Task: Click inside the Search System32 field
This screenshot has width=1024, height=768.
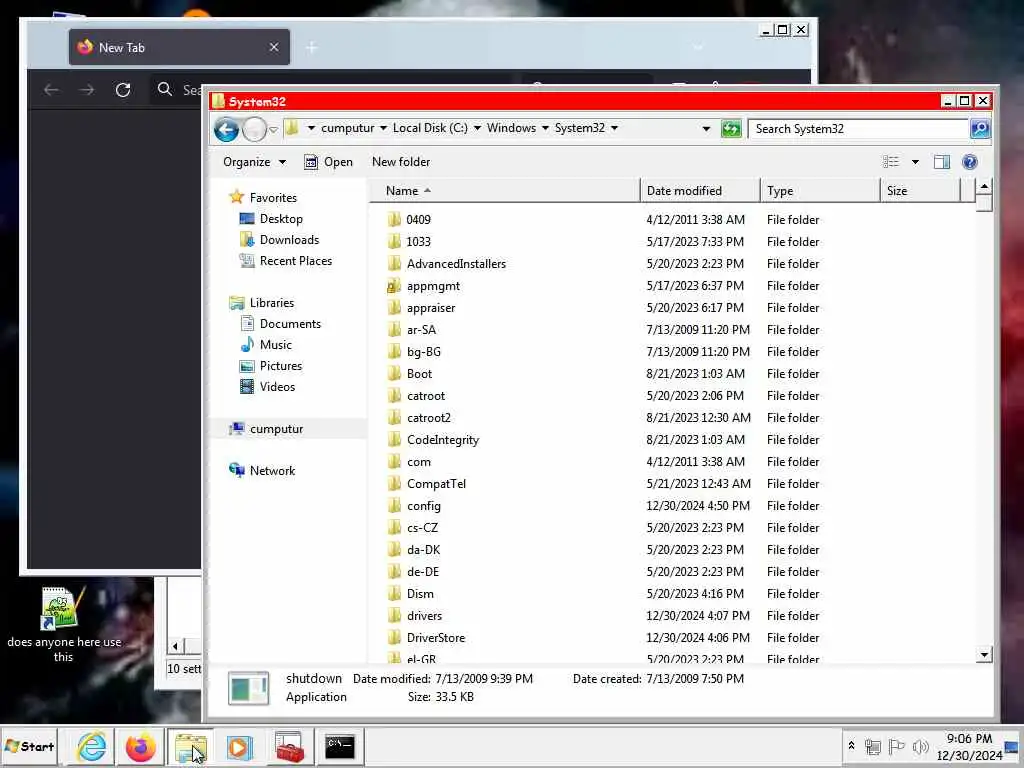Action: (x=858, y=129)
